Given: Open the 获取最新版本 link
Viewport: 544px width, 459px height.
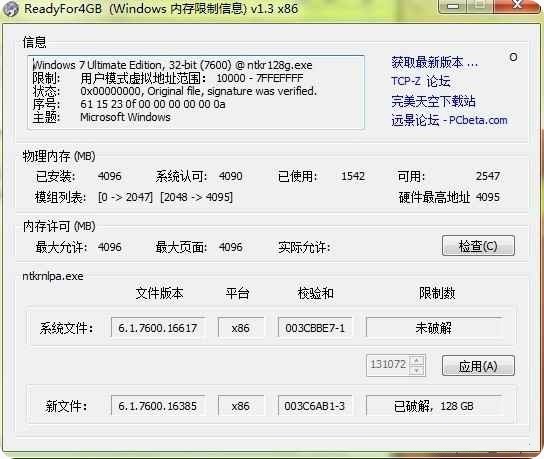Looking at the screenshot, I should (x=434, y=62).
